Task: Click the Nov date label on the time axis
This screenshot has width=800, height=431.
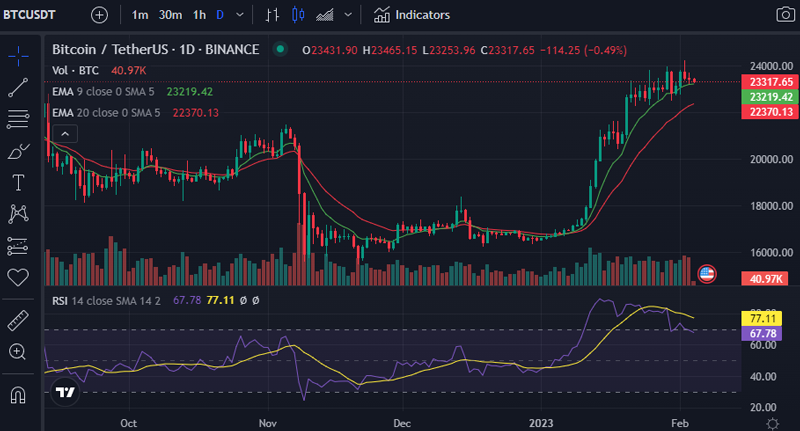Action: [x=268, y=423]
